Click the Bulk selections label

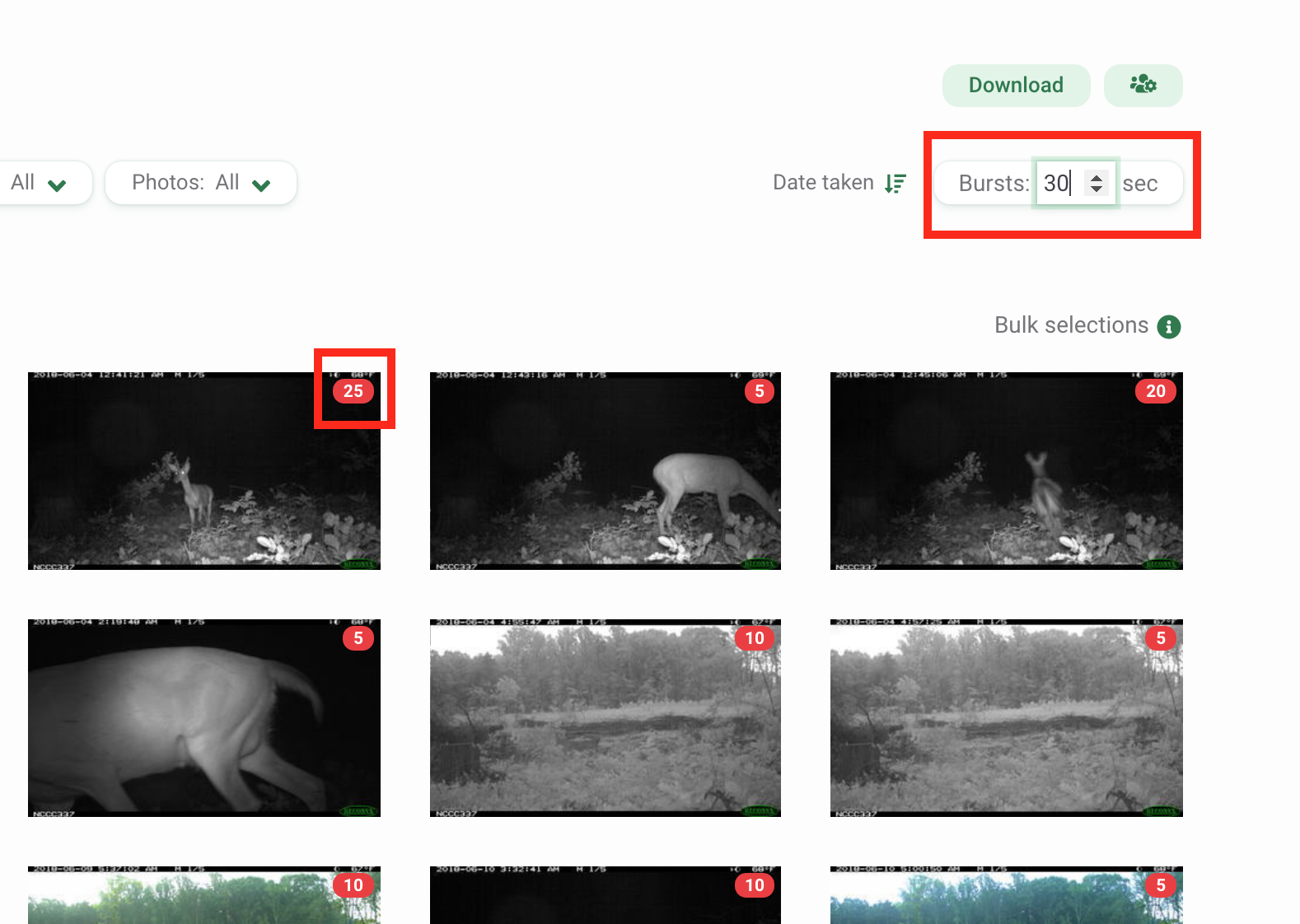tap(1071, 325)
